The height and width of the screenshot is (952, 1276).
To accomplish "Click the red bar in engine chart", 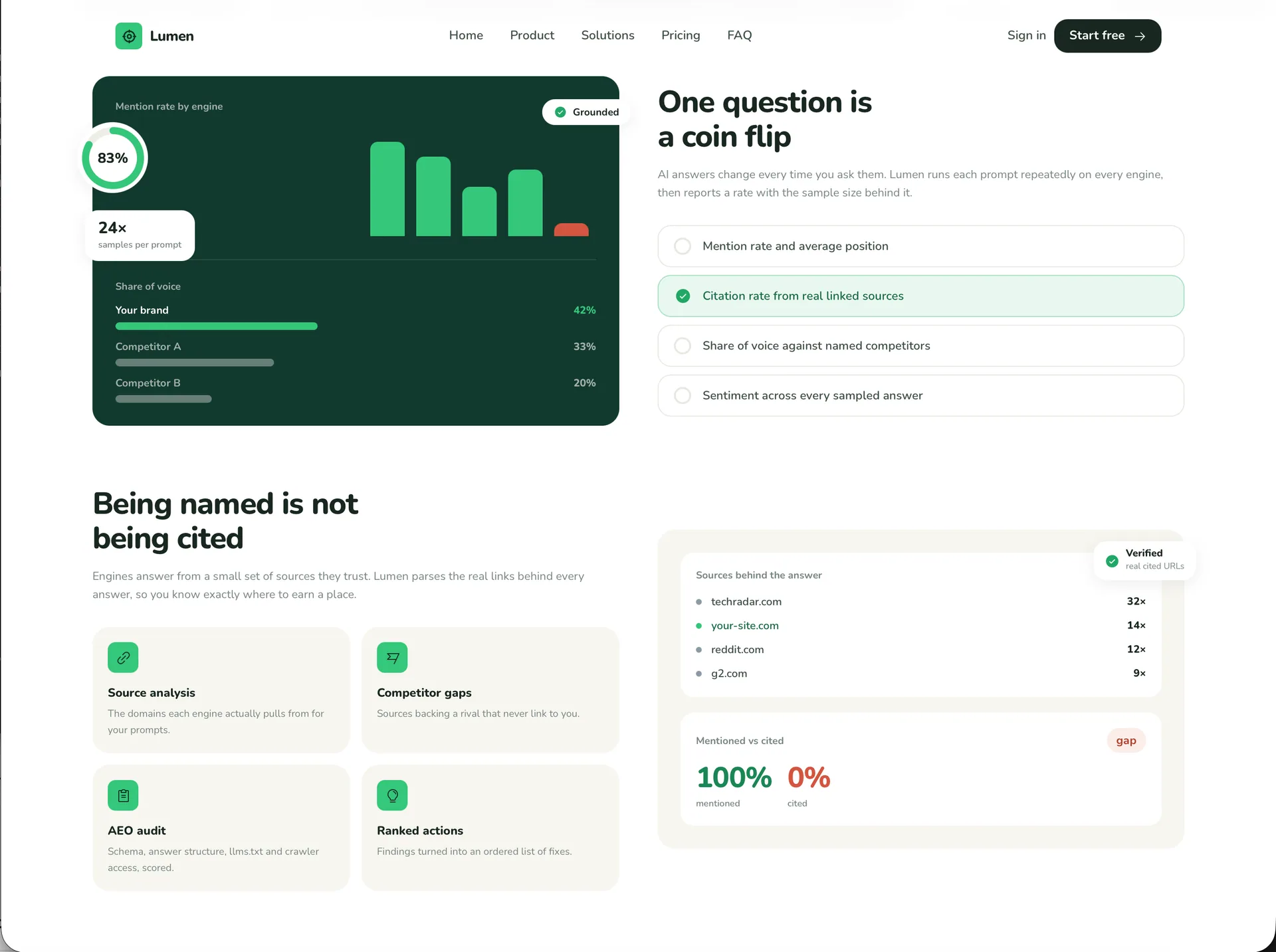I will [572, 230].
